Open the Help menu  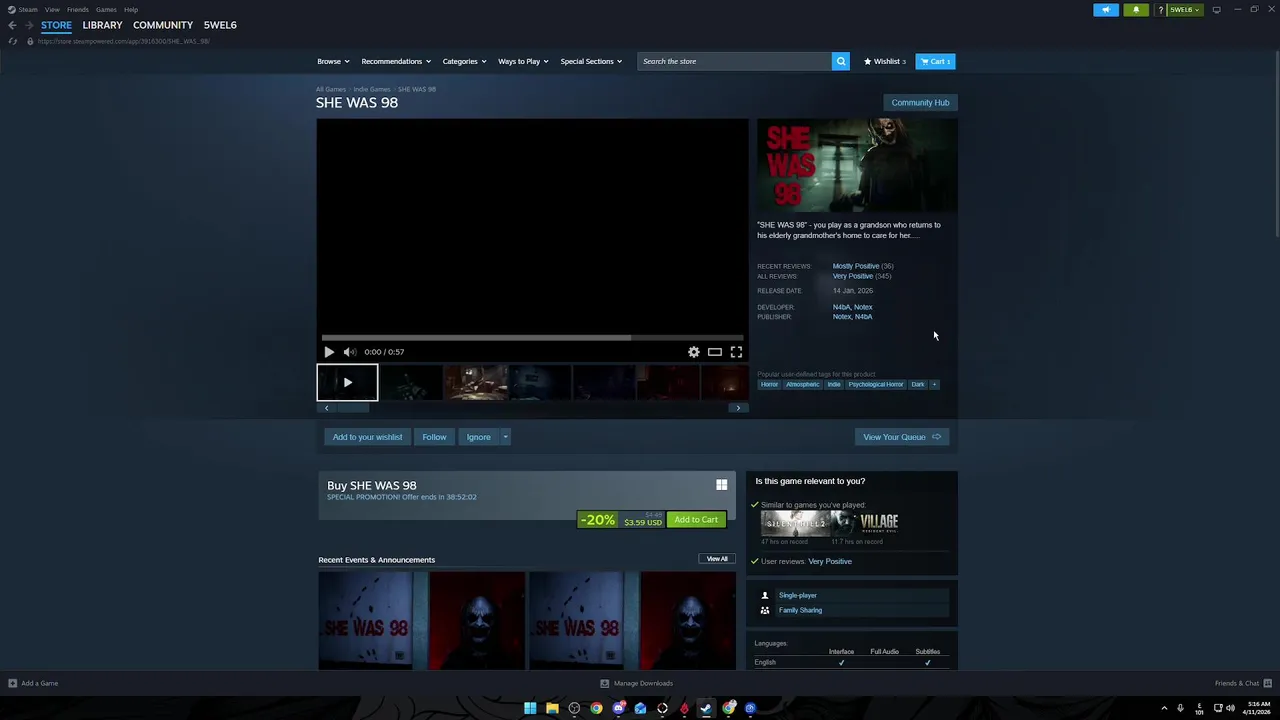[x=131, y=9]
